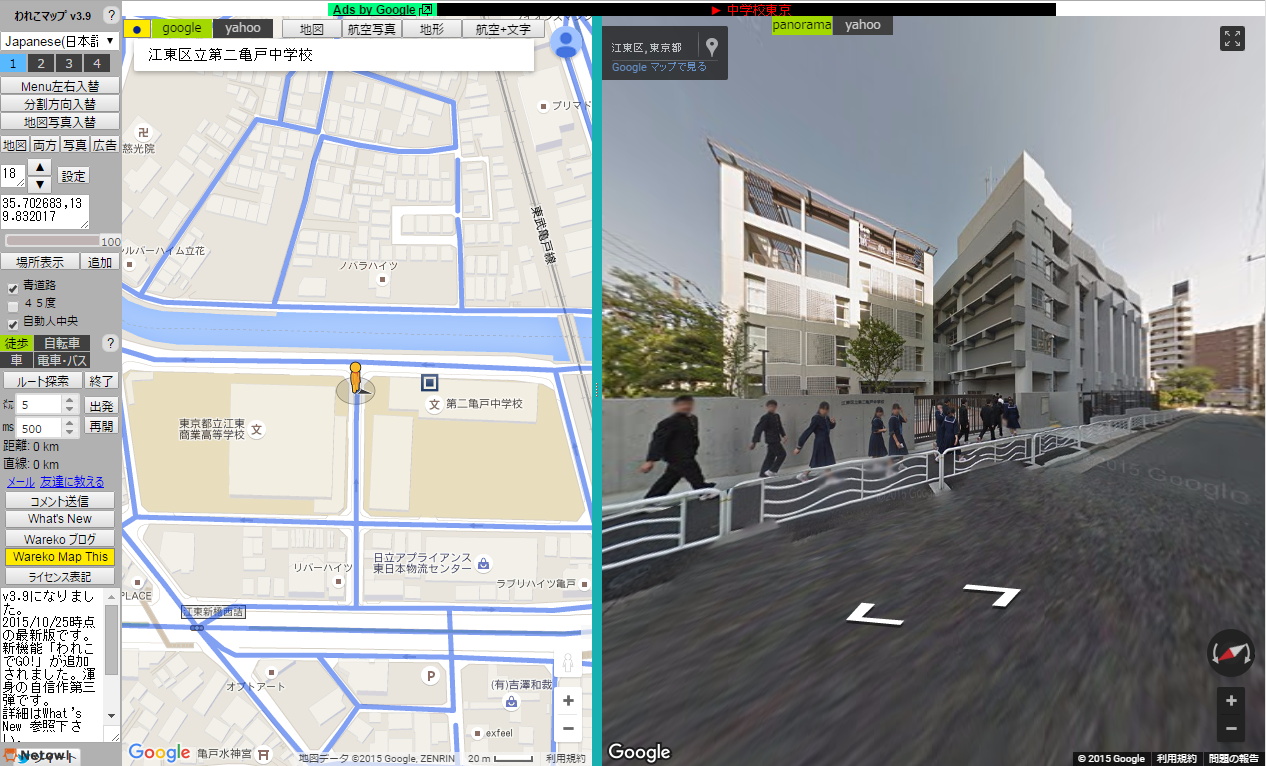Click the 設定 button

coord(73,175)
